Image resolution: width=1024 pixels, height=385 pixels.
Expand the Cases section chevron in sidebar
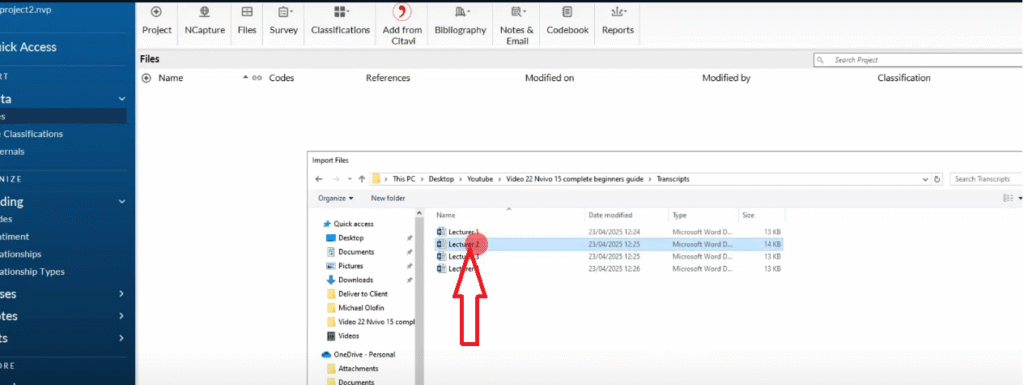[121, 294]
